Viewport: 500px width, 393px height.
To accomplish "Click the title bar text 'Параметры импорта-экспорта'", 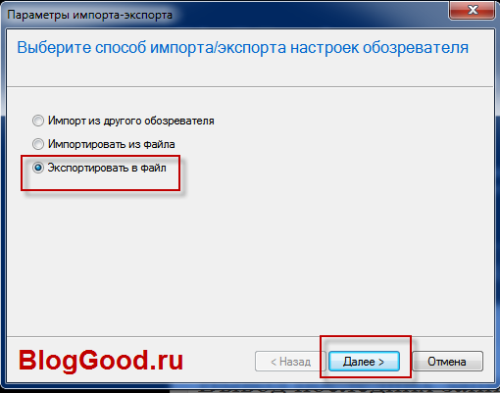I will [x=90, y=15].
